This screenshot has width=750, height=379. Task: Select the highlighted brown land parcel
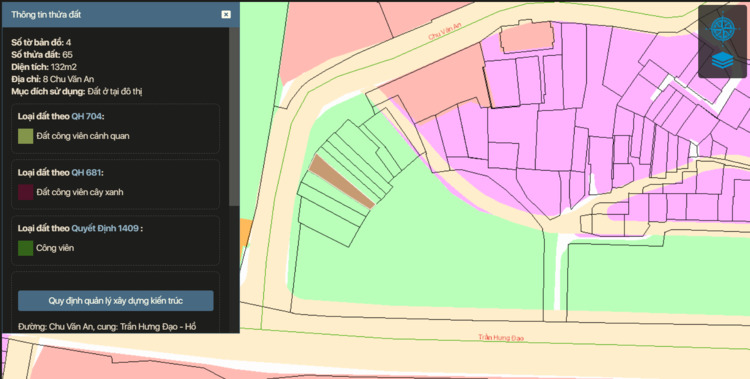pos(342,182)
